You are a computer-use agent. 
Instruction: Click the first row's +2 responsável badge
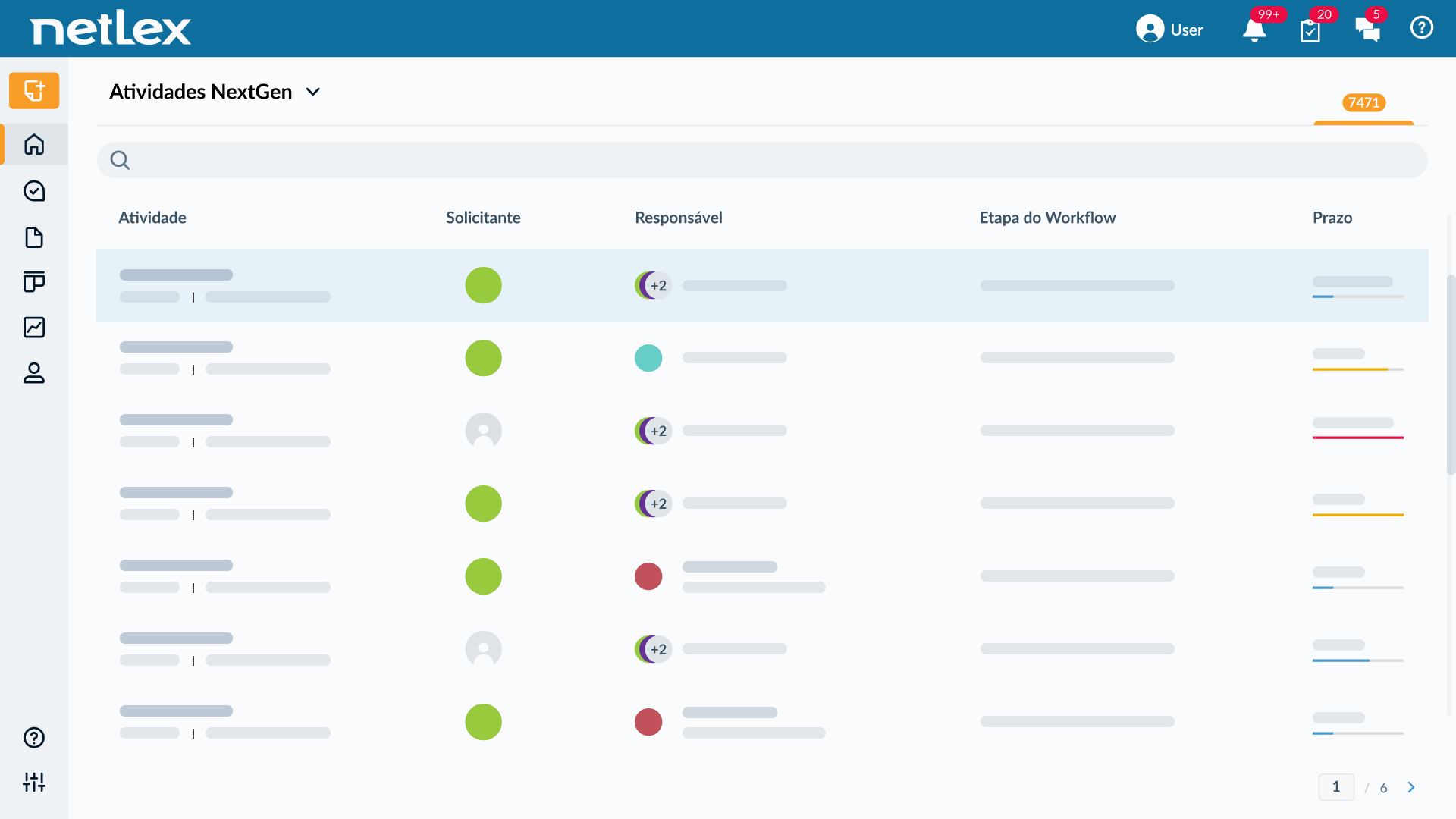658,285
